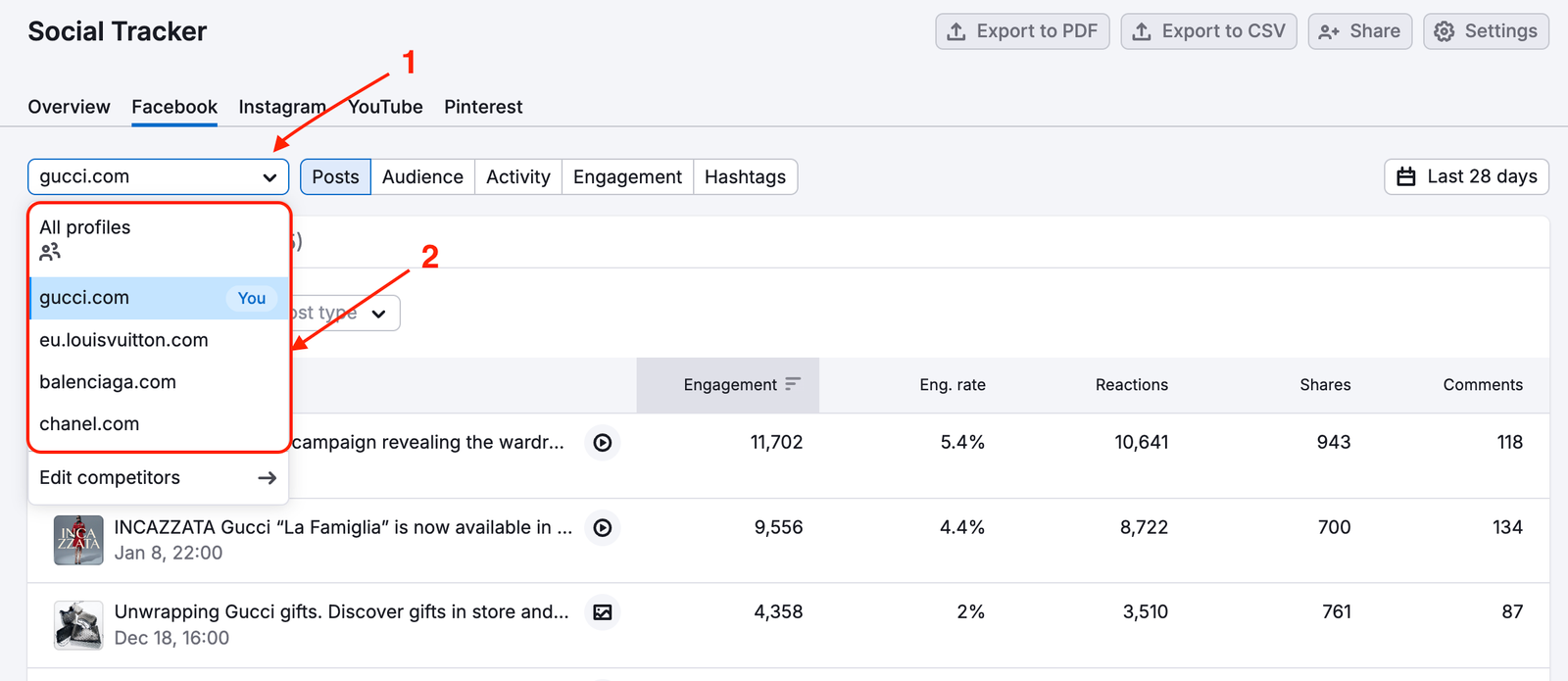The image size is (1568, 681).
Task: Click the 5.4% engagement rate
Action: point(962,442)
